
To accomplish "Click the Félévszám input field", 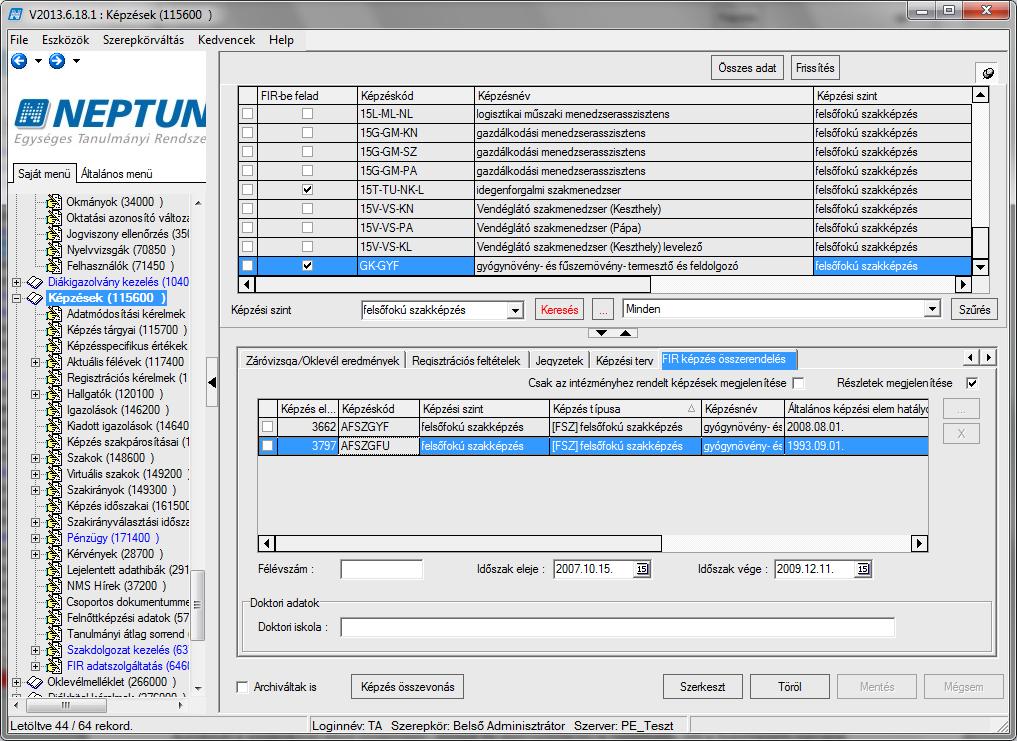I will point(381,570).
